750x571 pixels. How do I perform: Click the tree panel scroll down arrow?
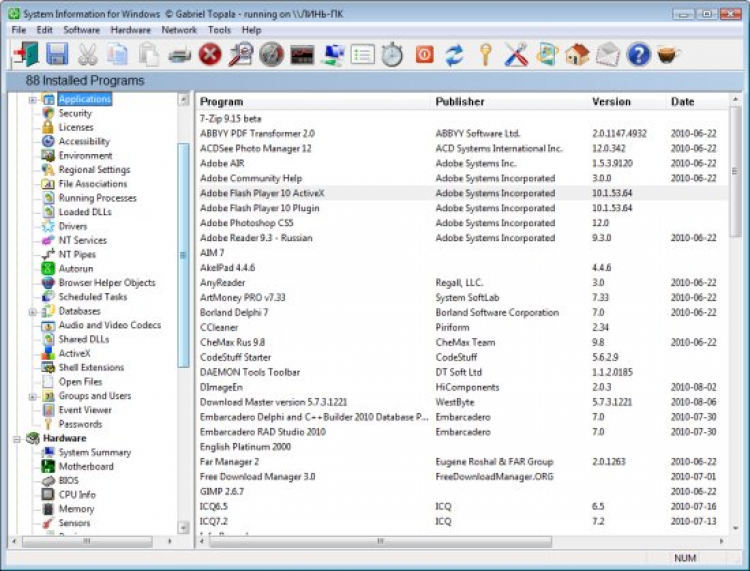click(183, 527)
